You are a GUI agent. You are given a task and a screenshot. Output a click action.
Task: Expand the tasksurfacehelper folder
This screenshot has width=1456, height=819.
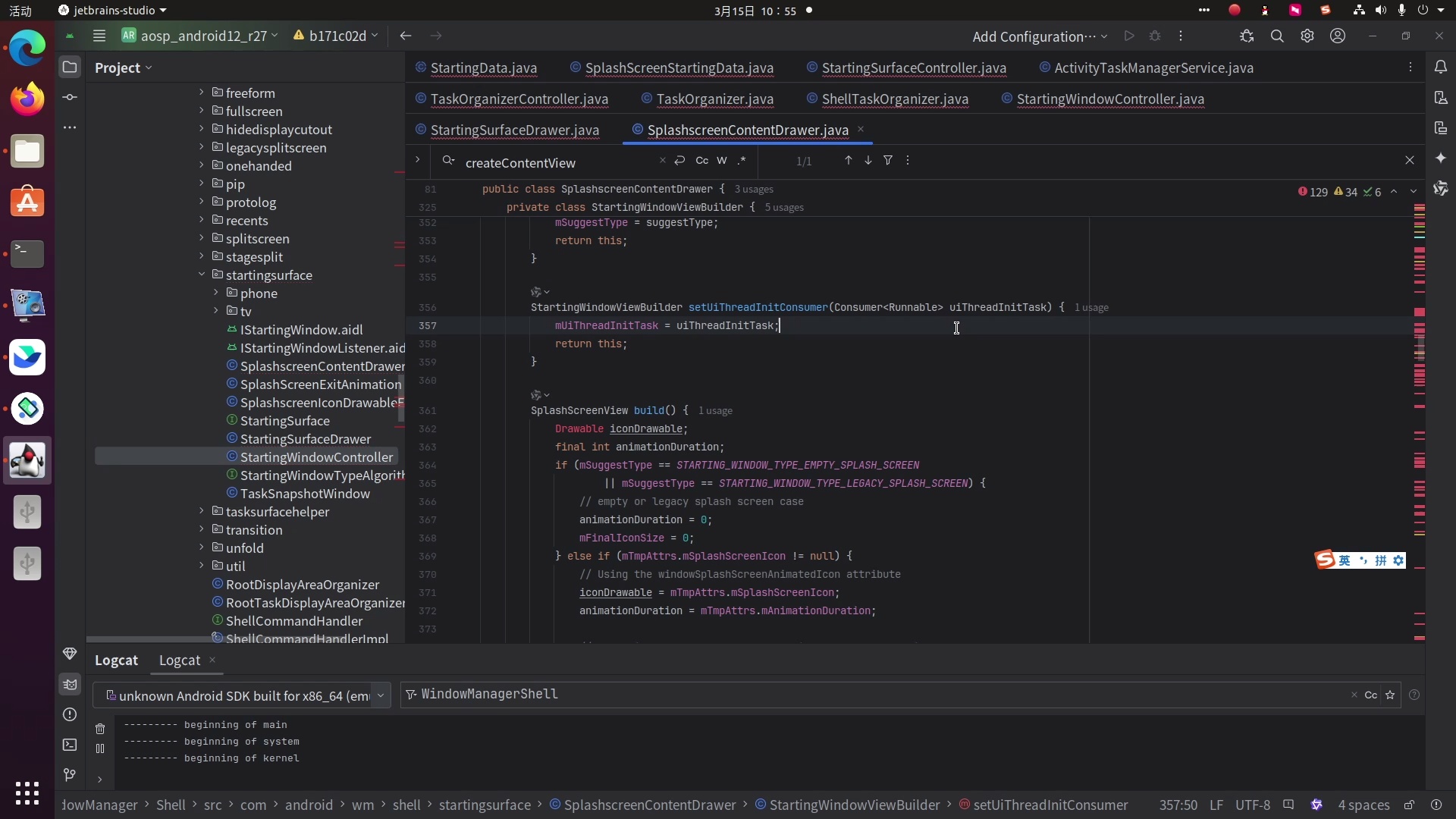pyautogui.click(x=202, y=512)
